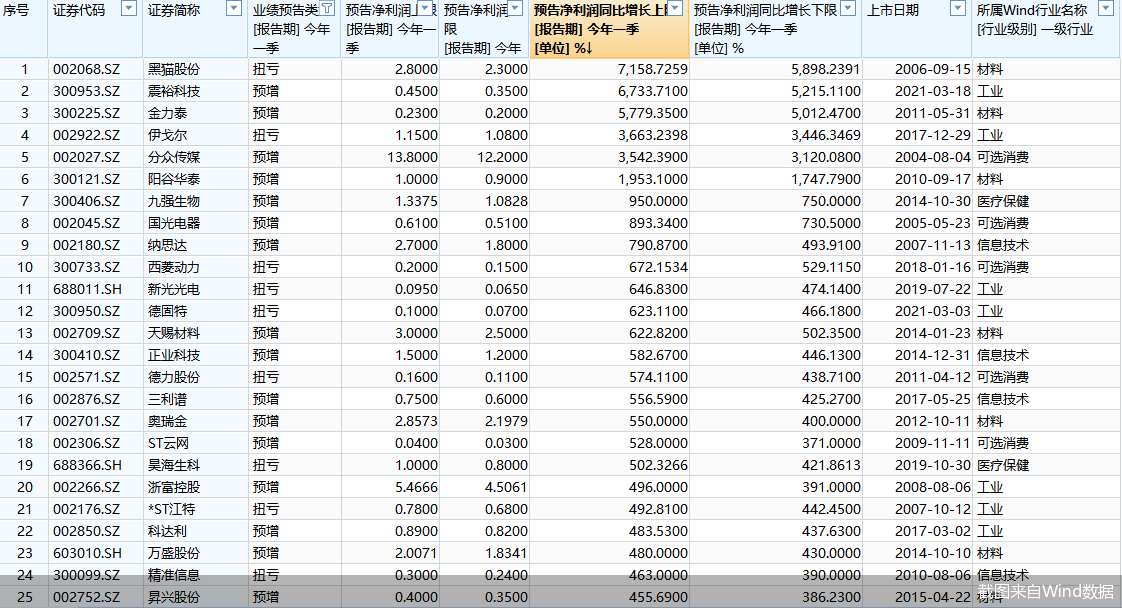Click the active filter icon on 业绩预告类型

[x=327, y=9]
